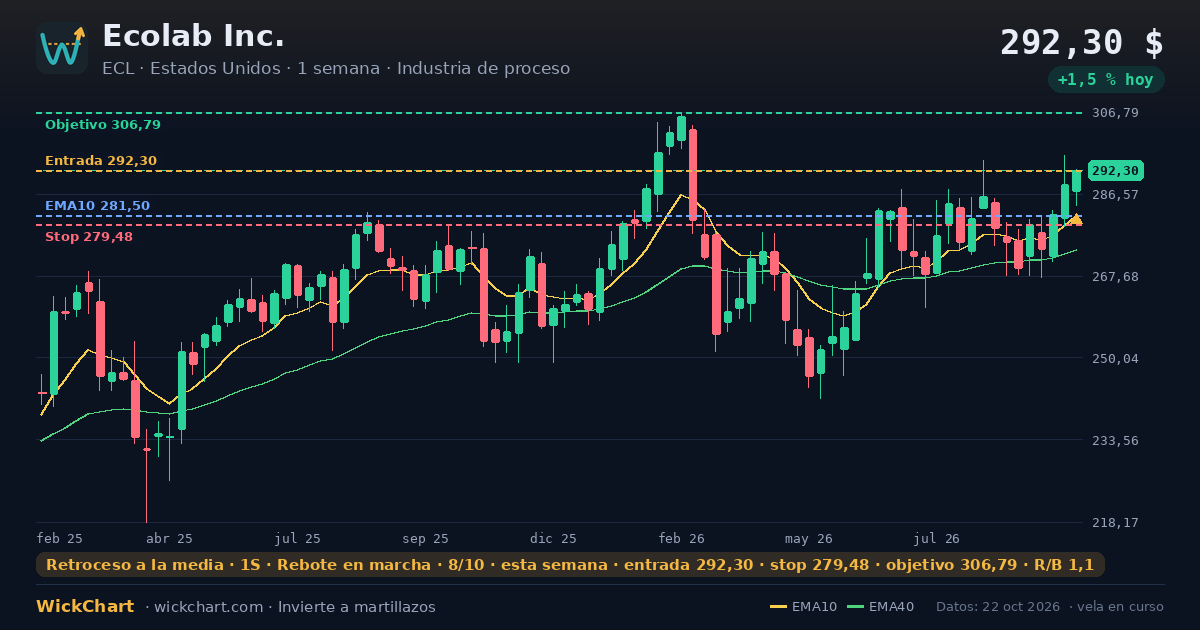Click the 250,04 axis value
1200x630 pixels.
coord(1116,358)
